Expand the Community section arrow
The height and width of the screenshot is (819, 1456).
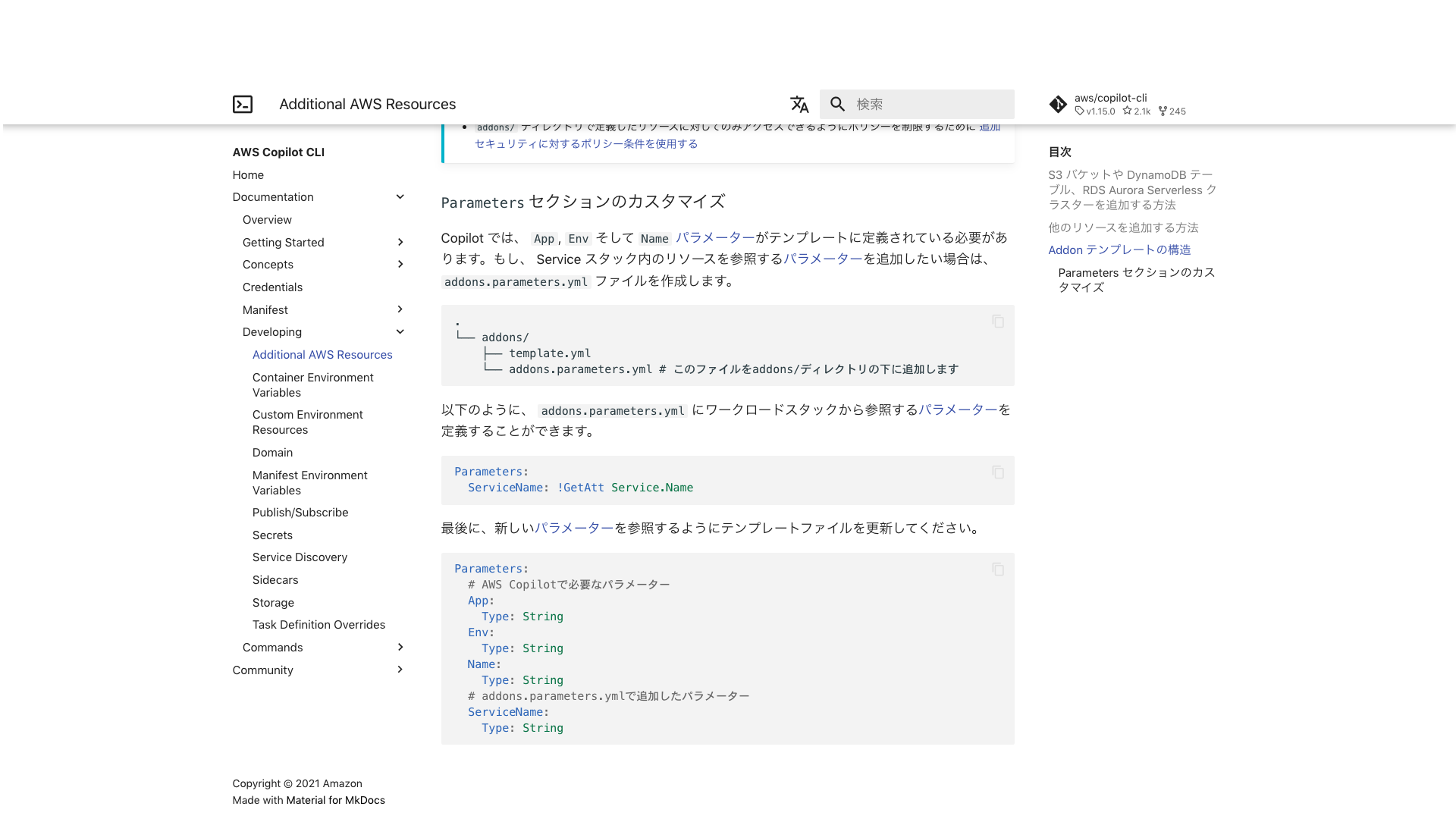pos(400,670)
